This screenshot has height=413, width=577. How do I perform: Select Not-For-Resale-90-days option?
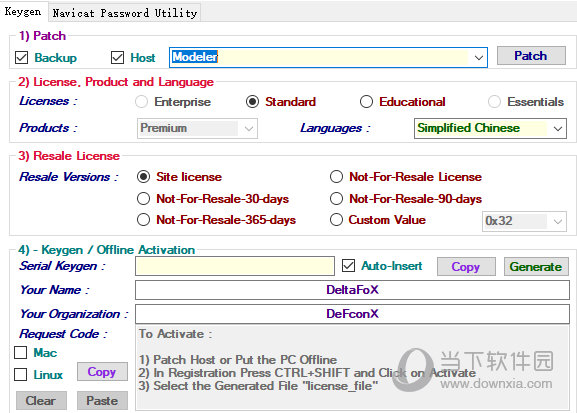[x=336, y=199]
